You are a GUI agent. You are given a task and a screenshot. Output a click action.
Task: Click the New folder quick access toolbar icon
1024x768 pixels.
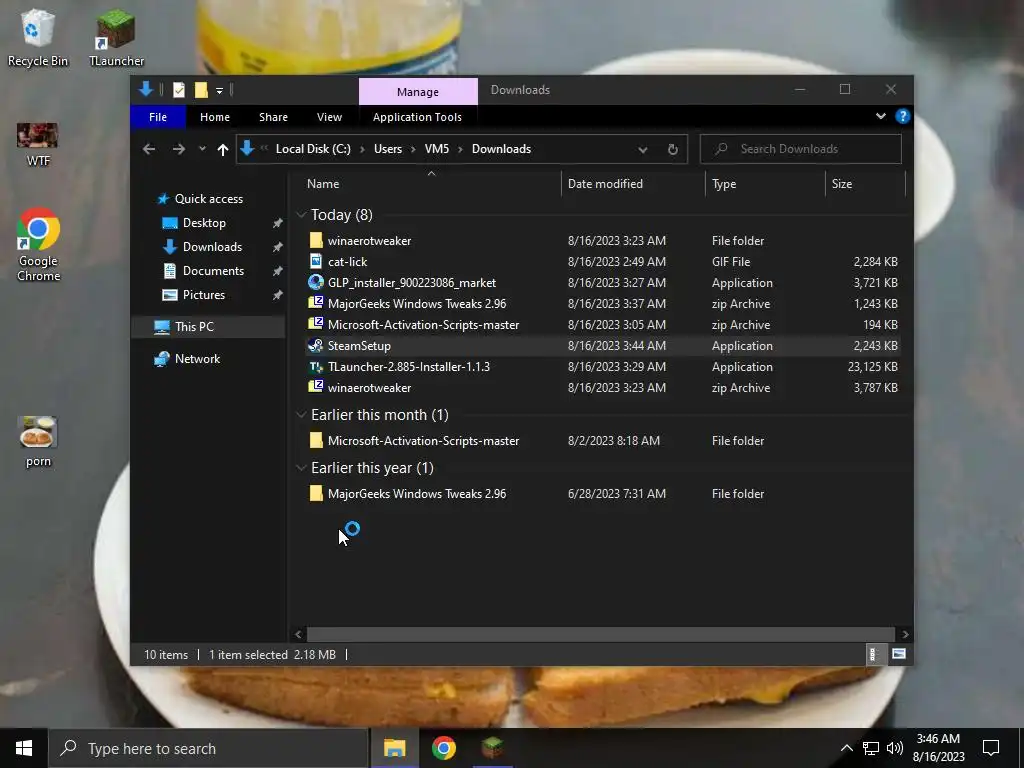[201, 90]
